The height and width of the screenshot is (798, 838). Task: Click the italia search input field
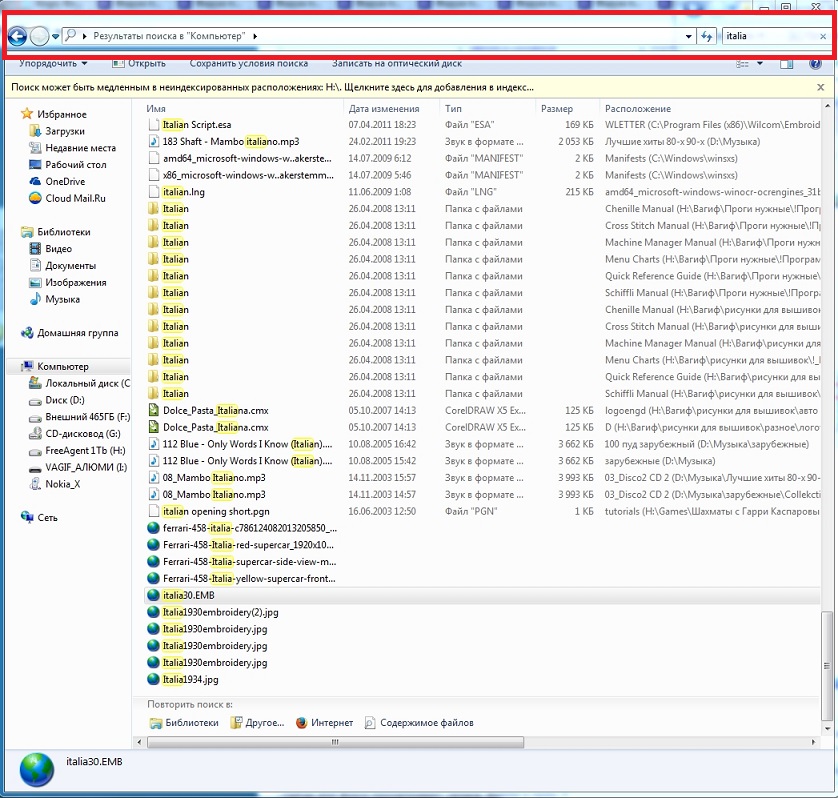[x=765, y=37]
